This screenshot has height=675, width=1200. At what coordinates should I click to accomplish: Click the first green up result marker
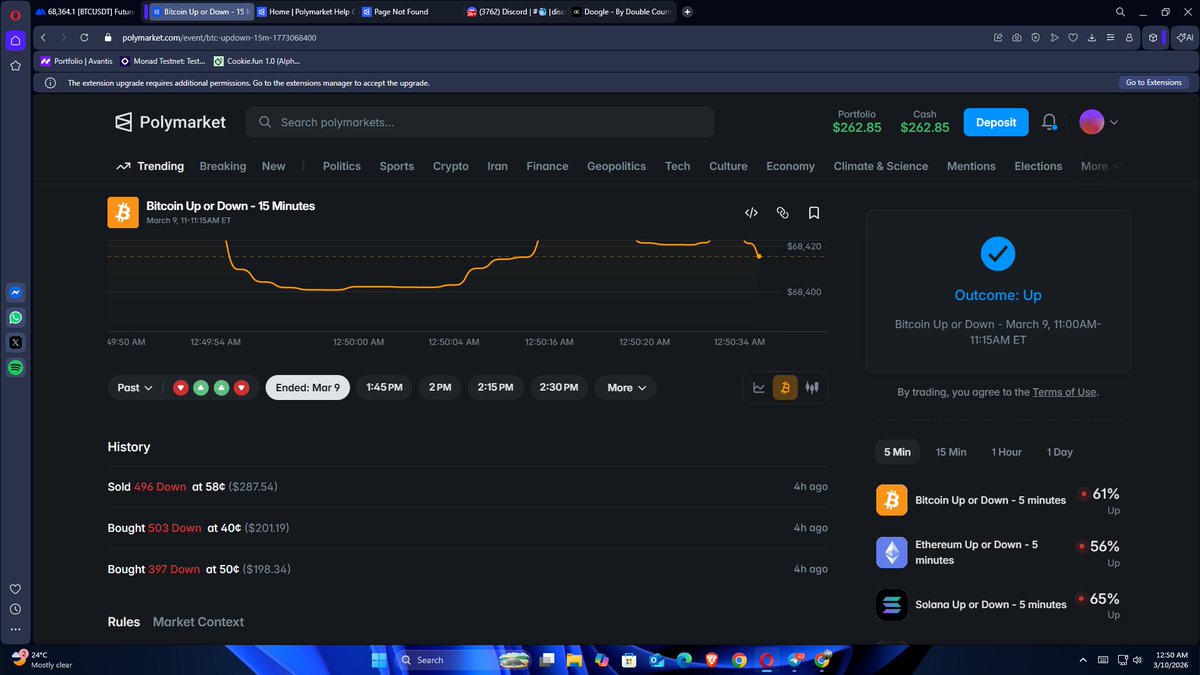click(201, 388)
